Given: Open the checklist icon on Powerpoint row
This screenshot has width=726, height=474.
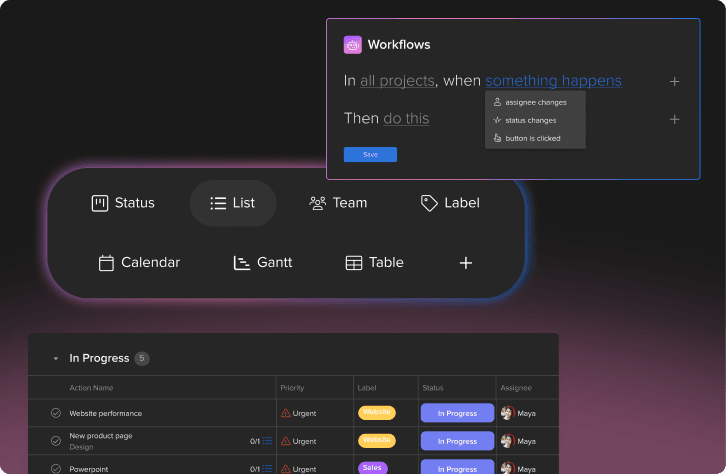Looking at the screenshot, I should (x=267, y=469).
